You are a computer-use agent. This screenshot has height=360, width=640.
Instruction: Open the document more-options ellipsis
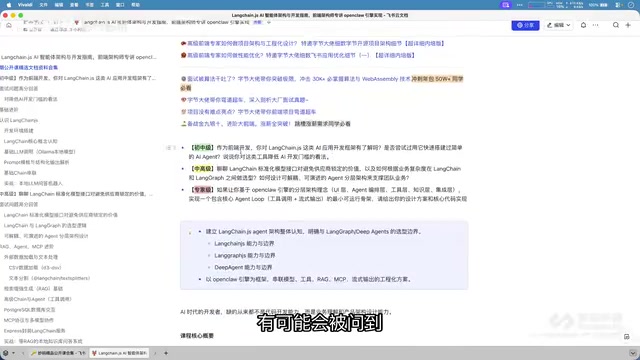click(x=596, y=25)
